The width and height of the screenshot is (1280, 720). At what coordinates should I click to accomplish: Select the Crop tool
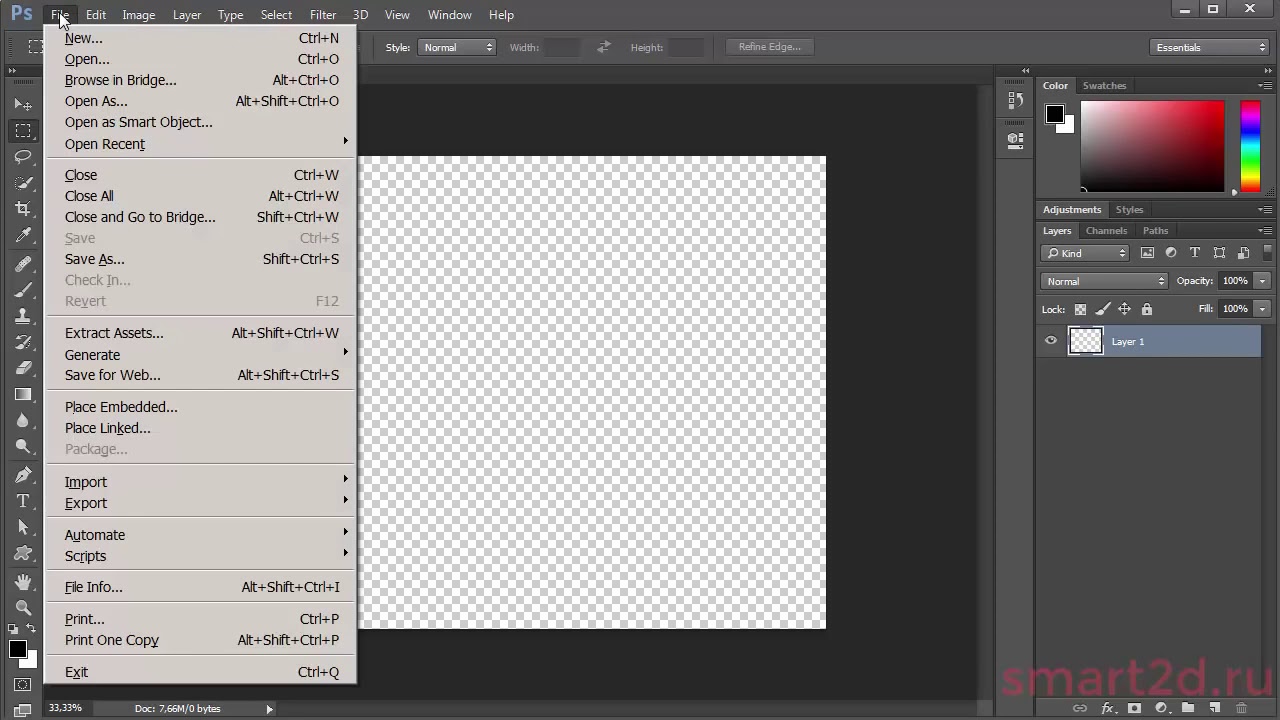tap(23, 209)
